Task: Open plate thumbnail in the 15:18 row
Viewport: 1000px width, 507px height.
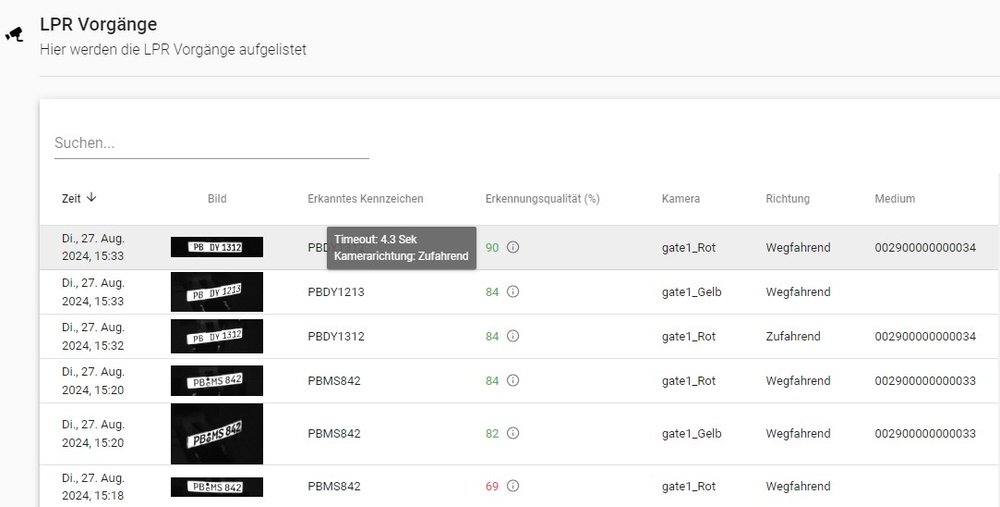Action: coord(217,487)
